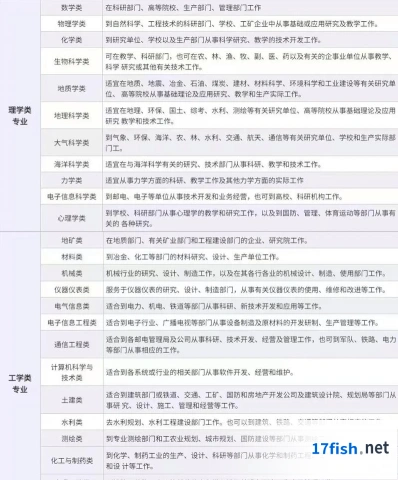
Task: Select the 地质学类 row label
Action: pos(72,89)
